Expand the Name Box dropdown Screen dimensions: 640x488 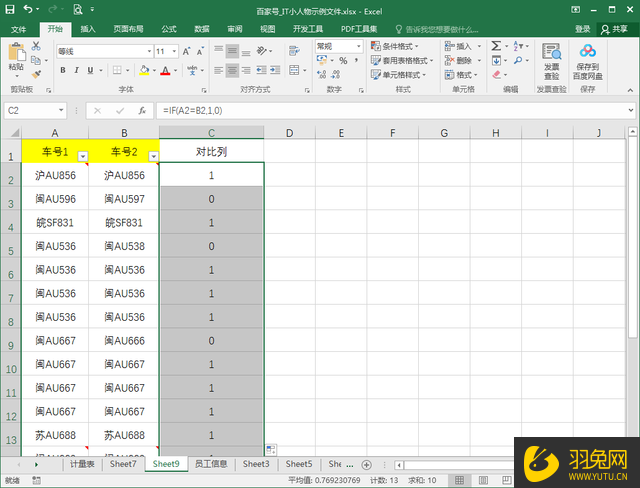pos(61,110)
